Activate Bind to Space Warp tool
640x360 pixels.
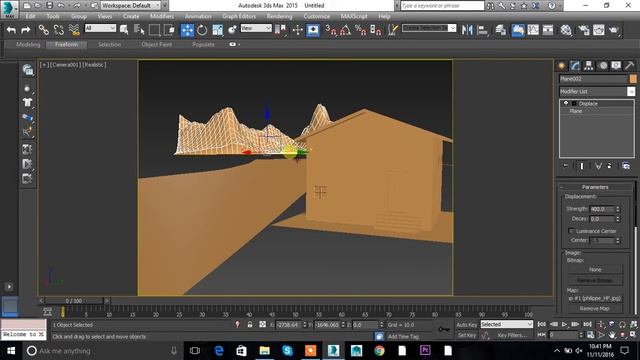tap(74, 30)
